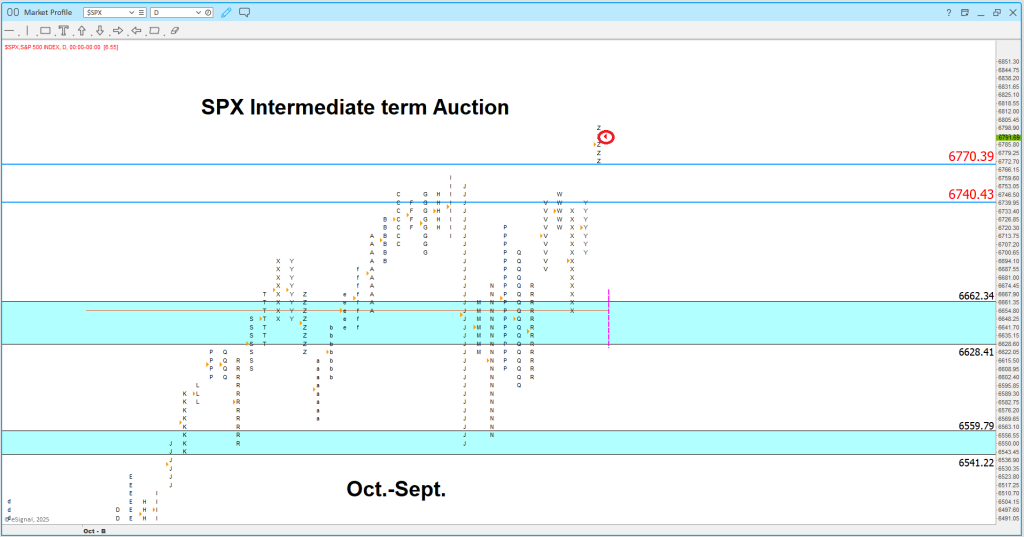Click the Market Profile window icon
This screenshot has width=1024, height=537.
(12, 12)
